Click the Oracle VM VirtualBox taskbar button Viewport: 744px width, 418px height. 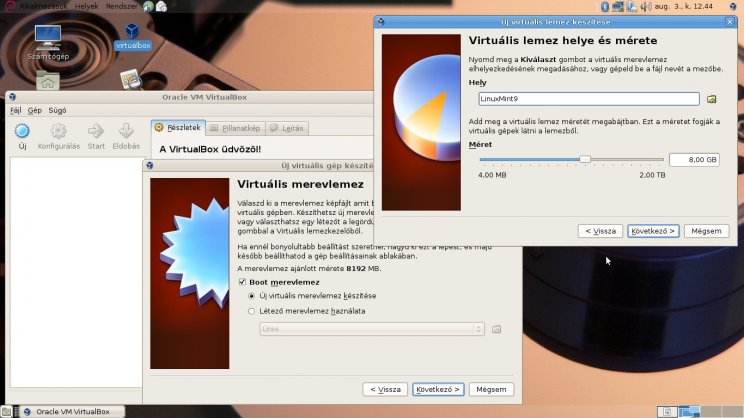[x=73, y=411]
